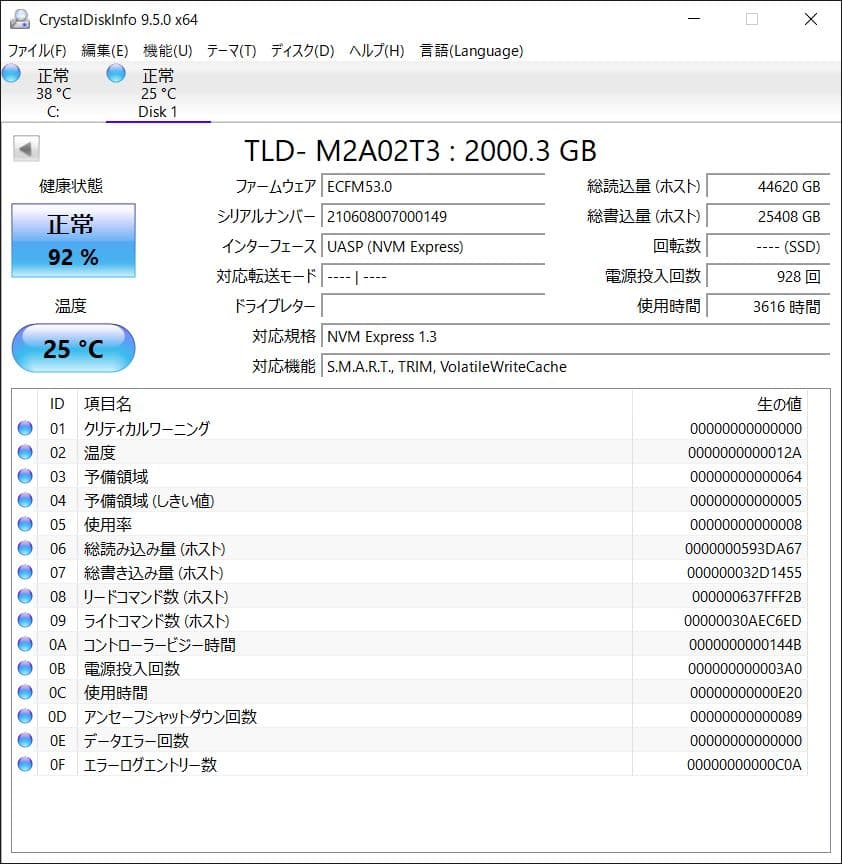Image resolution: width=842 pixels, height=864 pixels.
Task: Click status dot next to 使用率
Action: click(x=23, y=525)
